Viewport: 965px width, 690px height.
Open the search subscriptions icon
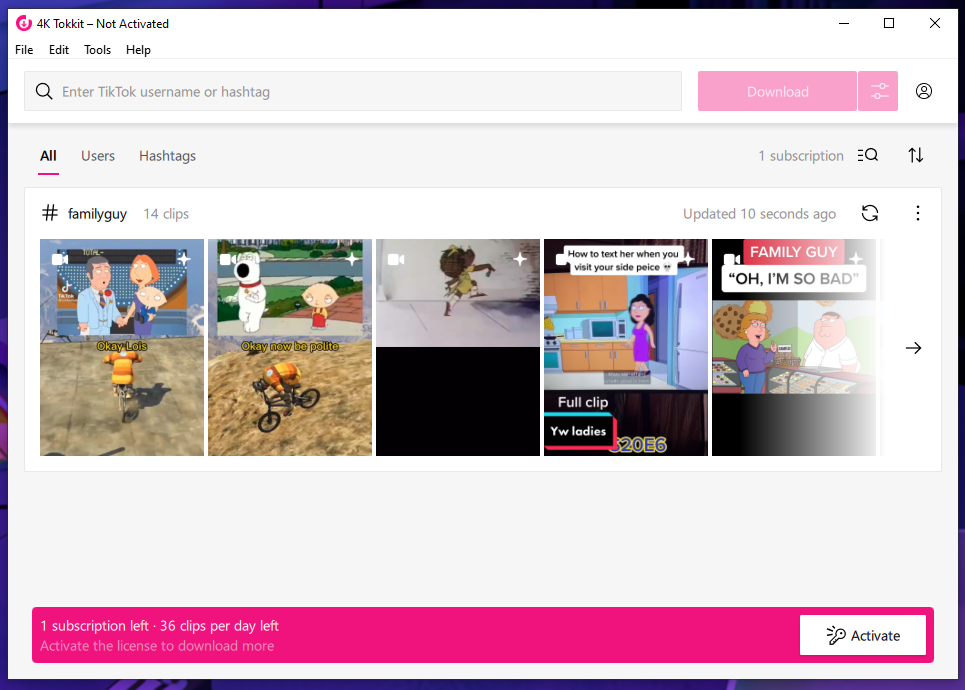point(868,155)
